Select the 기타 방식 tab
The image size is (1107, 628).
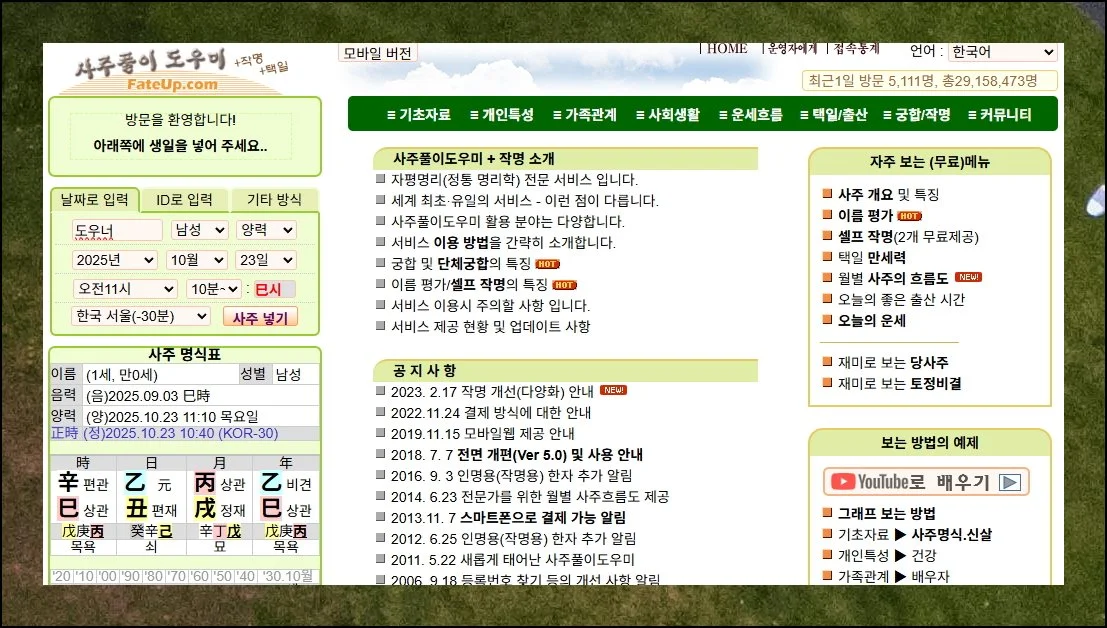(274, 200)
